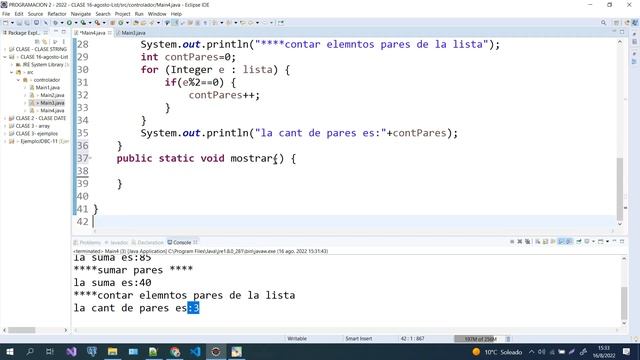Click the toolbar Search magnifier icon
Viewport: 640px width, 360px height.
tap(603, 23)
